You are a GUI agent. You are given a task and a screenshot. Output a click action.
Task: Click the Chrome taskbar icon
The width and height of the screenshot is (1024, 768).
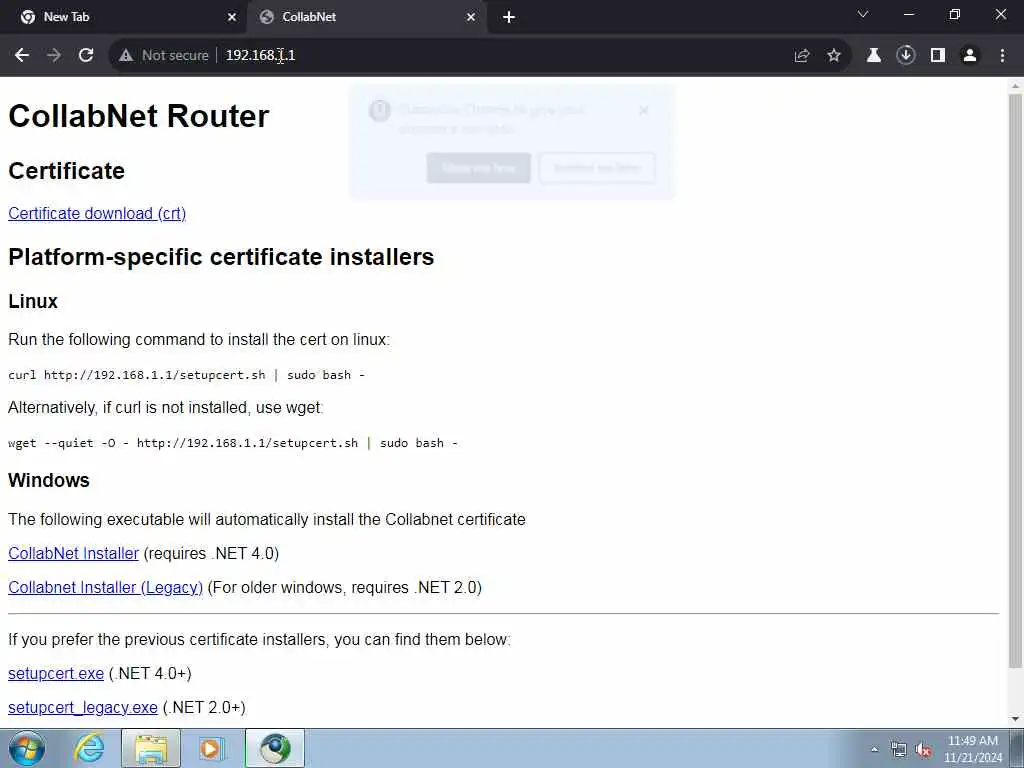(x=275, y=748)
